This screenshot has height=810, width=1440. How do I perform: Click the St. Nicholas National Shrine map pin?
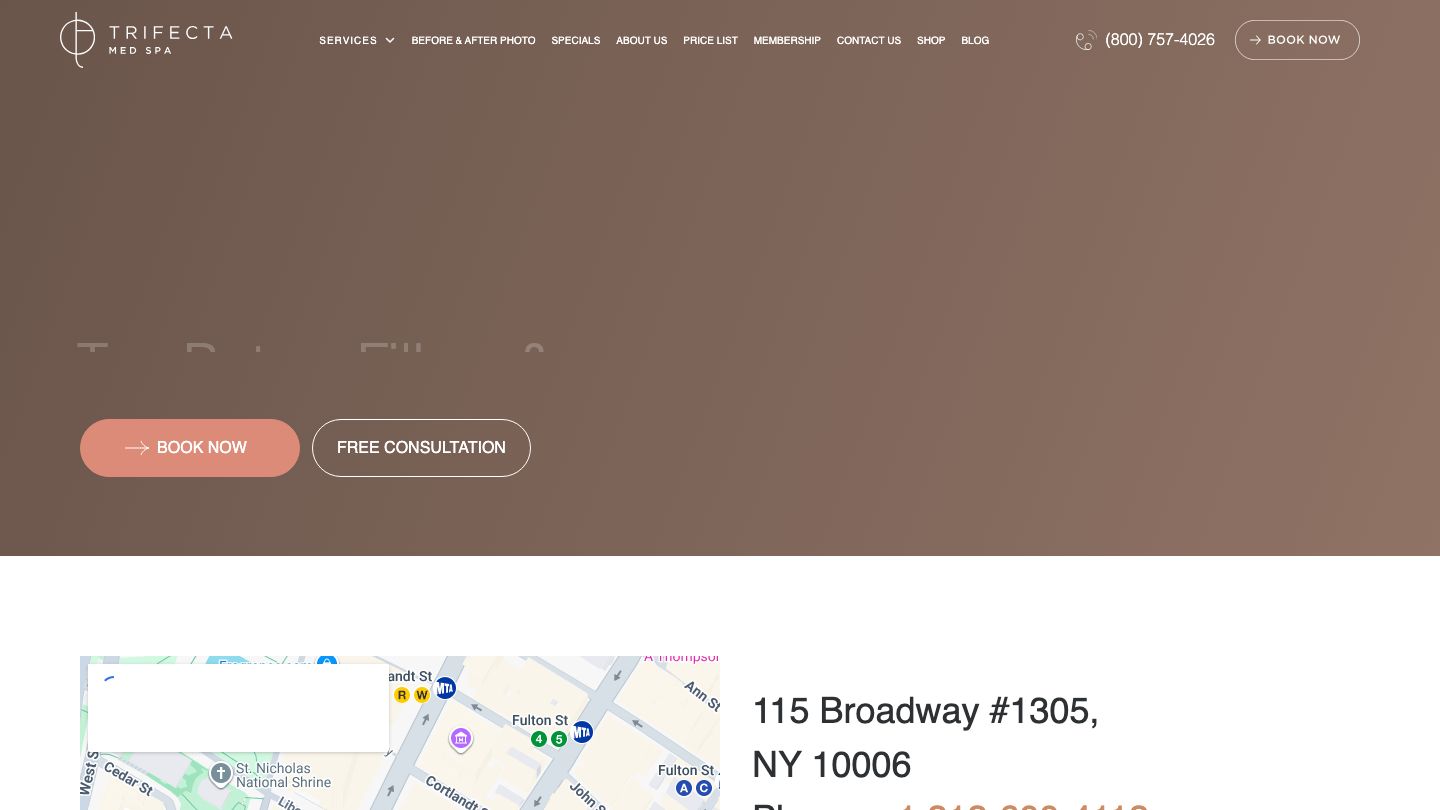[221, 774]
